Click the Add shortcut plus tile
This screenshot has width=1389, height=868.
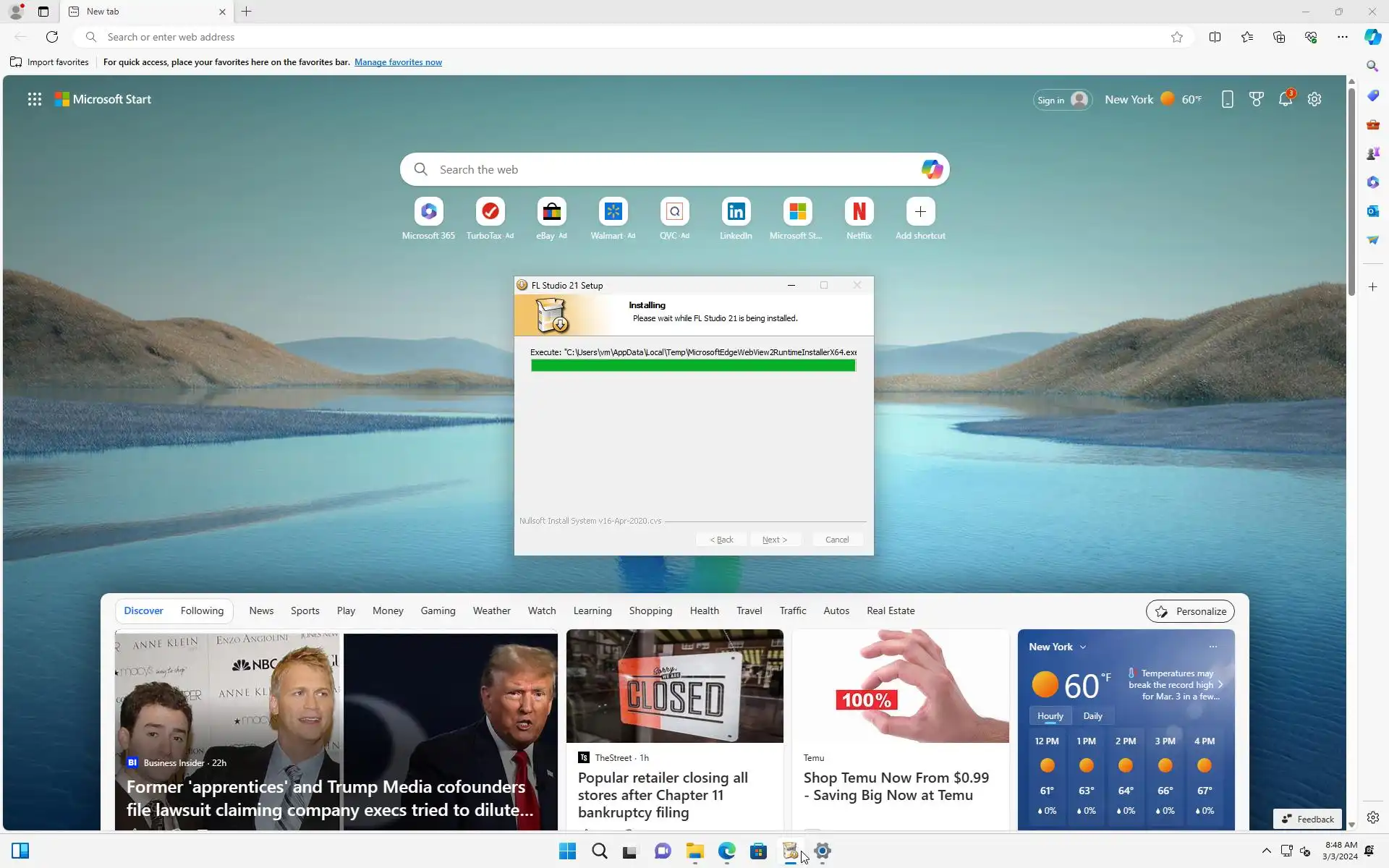point(919,212)
